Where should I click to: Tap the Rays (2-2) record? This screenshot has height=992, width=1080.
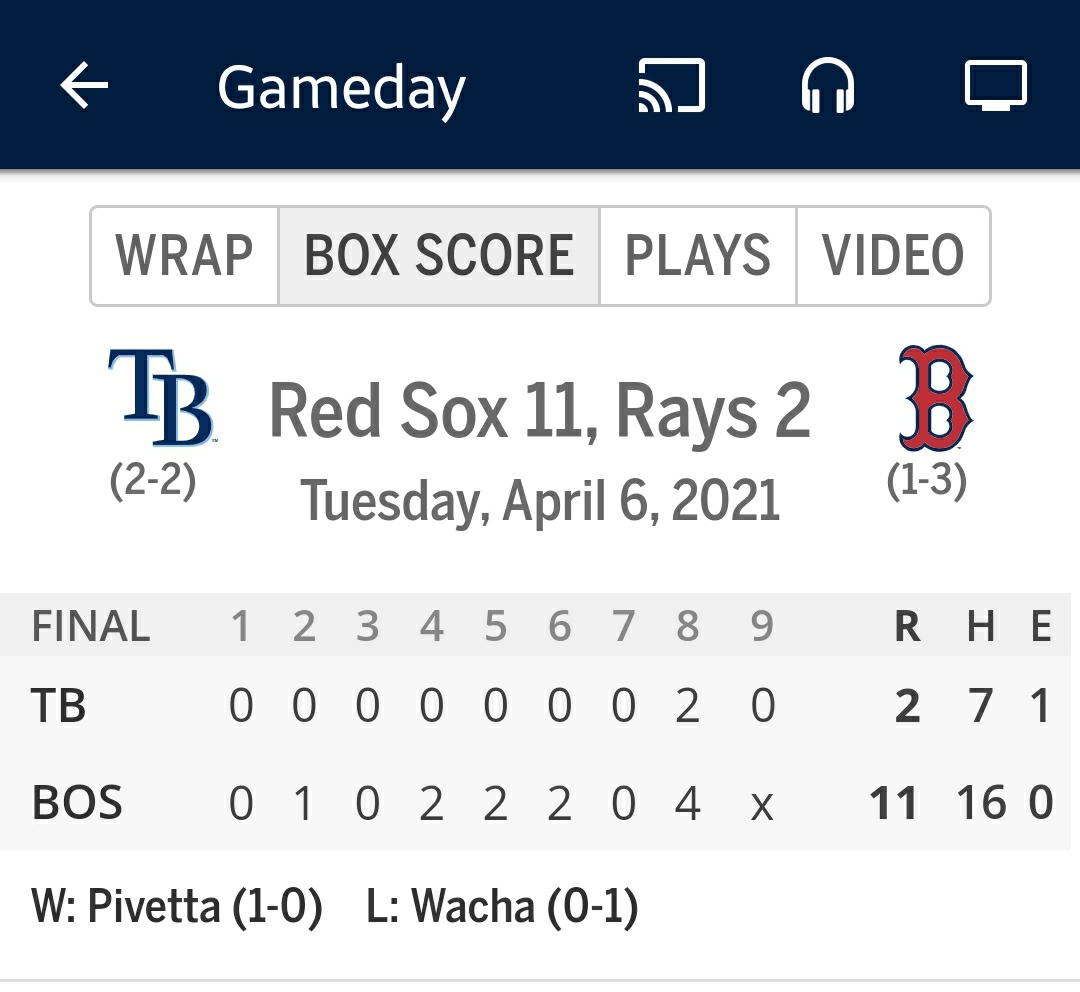point(153,480)
